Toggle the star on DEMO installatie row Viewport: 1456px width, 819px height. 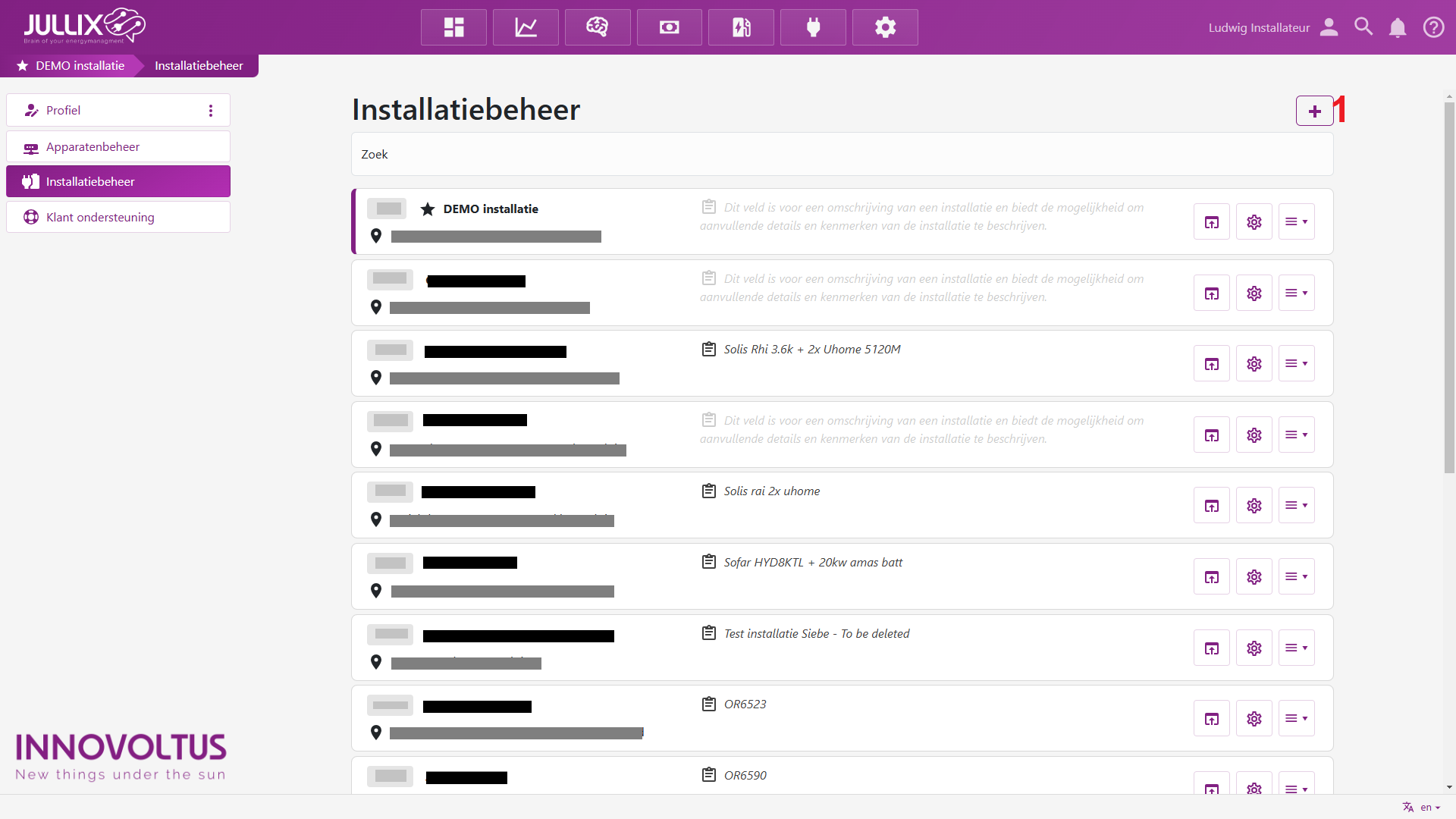(428, 209)
